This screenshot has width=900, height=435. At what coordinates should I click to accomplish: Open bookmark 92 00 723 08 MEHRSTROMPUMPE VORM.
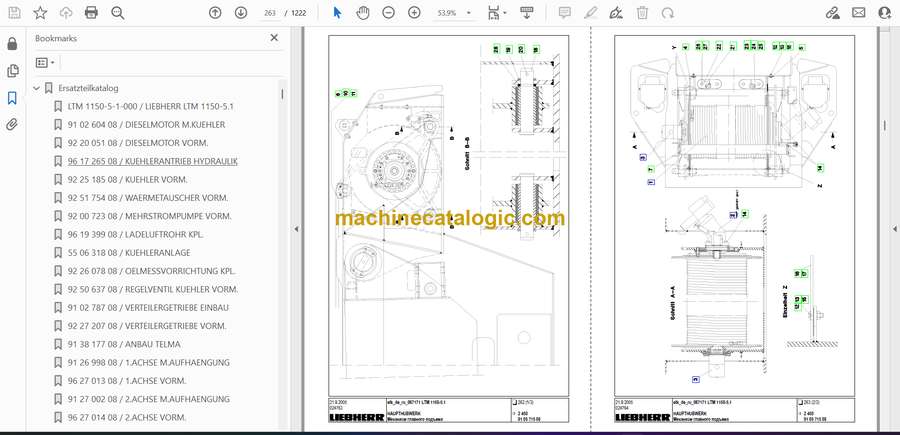point(150,216)
